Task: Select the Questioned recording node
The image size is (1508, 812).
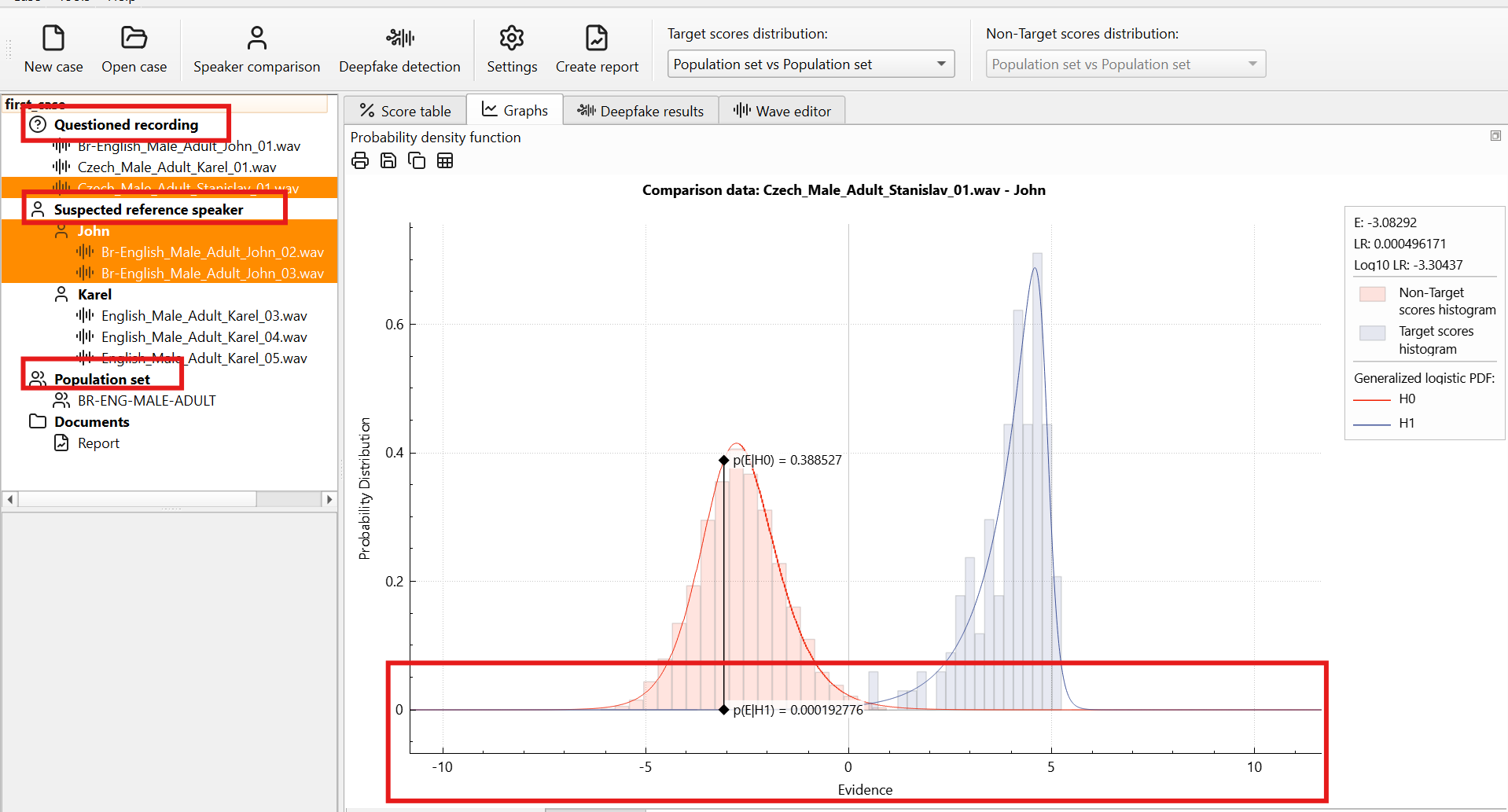Action: pos(126,124)
